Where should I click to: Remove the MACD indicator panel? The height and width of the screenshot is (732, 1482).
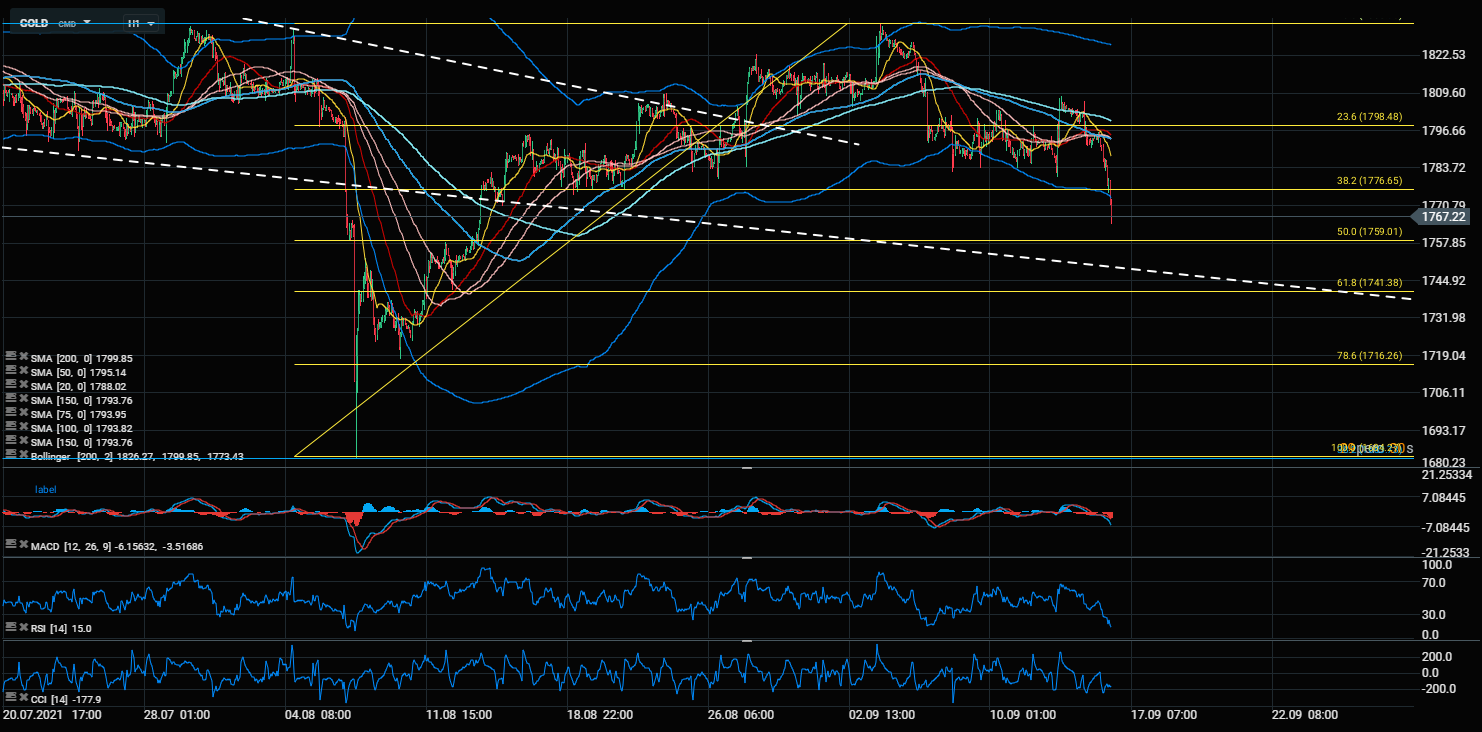point(22,543)
